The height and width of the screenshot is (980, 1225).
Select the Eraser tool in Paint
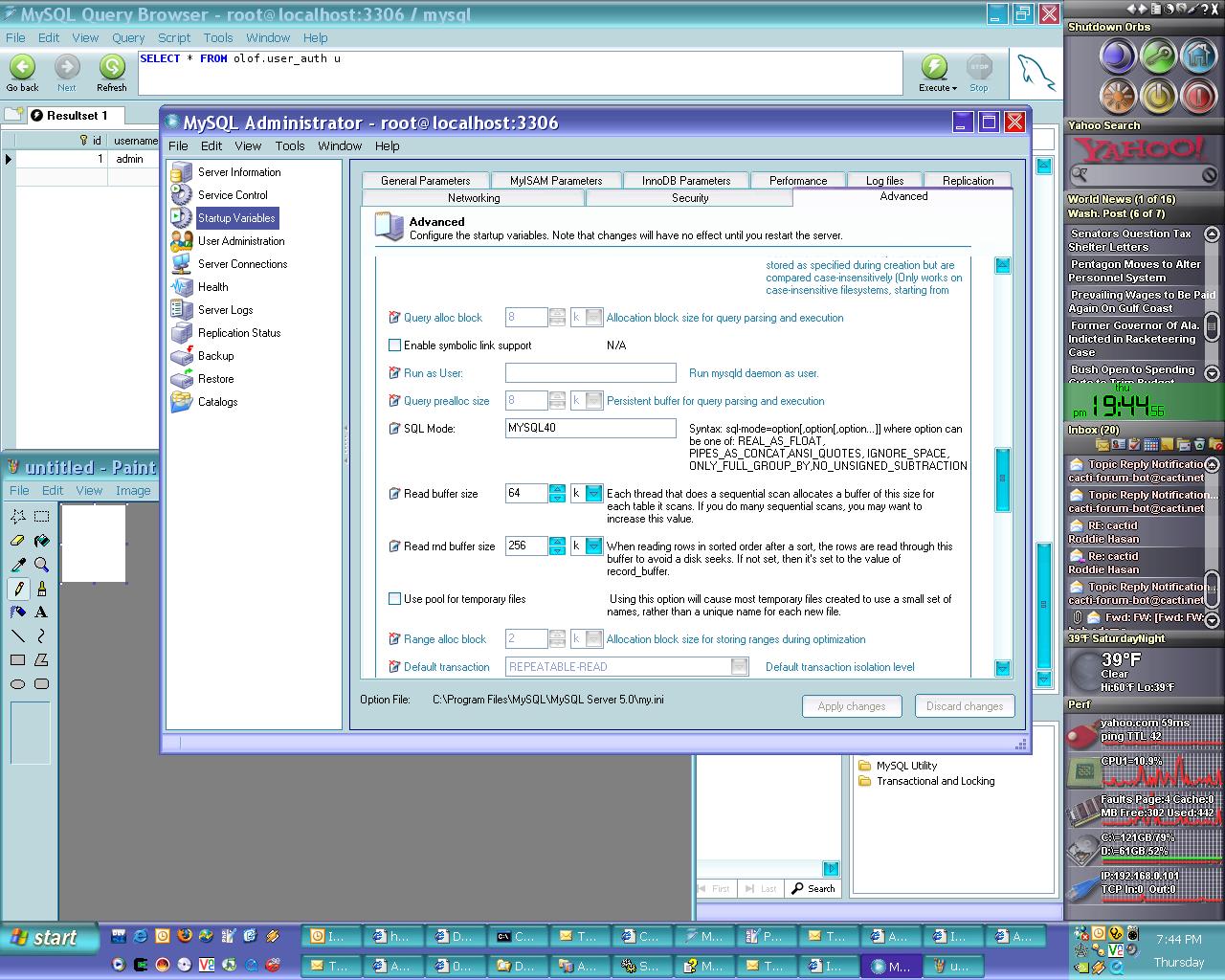18,541
